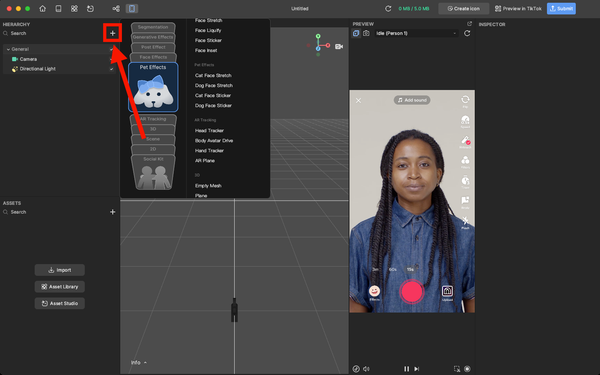Click the Import button

tap(60, 270)
